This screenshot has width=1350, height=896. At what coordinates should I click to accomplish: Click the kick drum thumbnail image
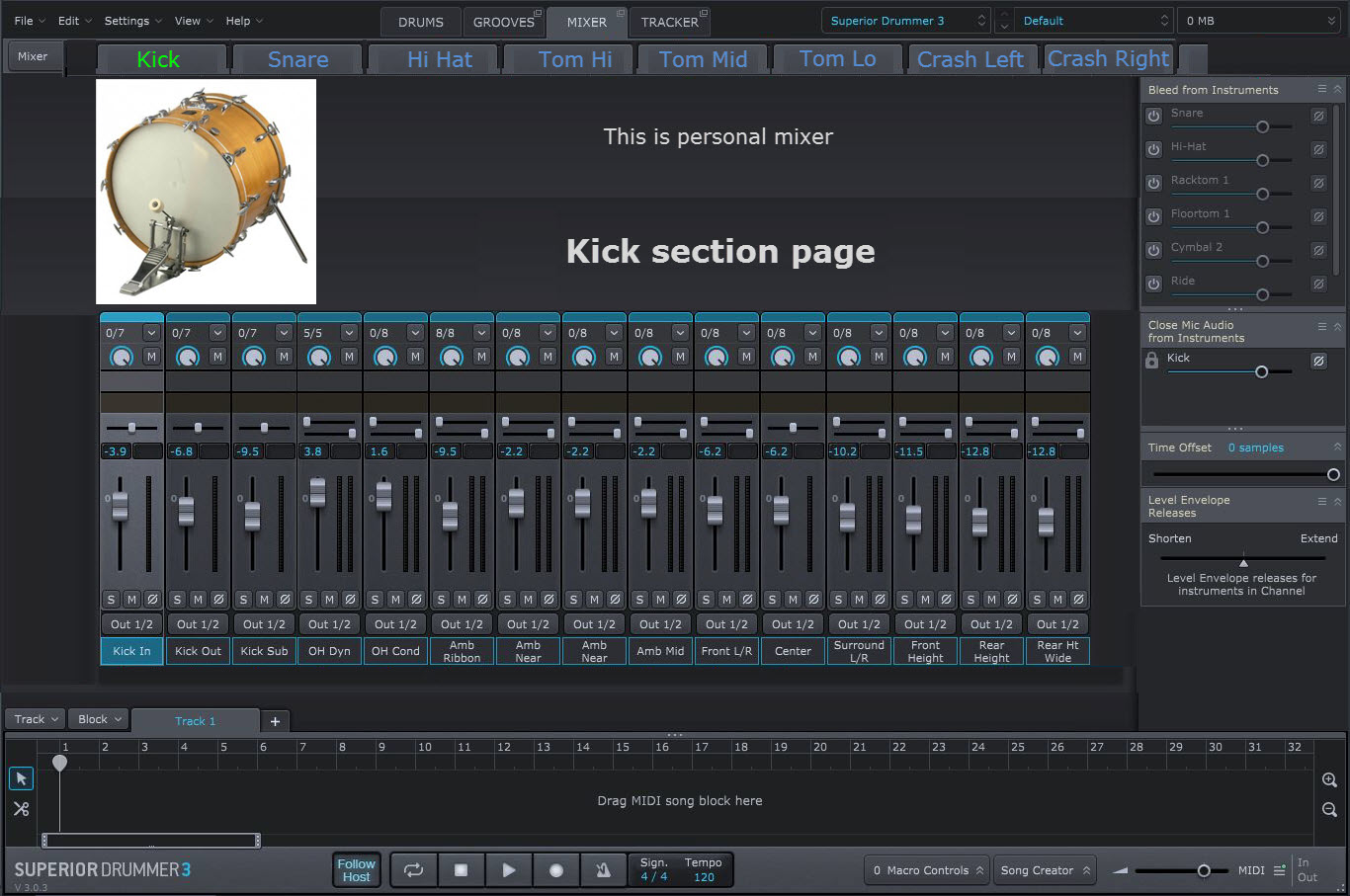(206, 192)
